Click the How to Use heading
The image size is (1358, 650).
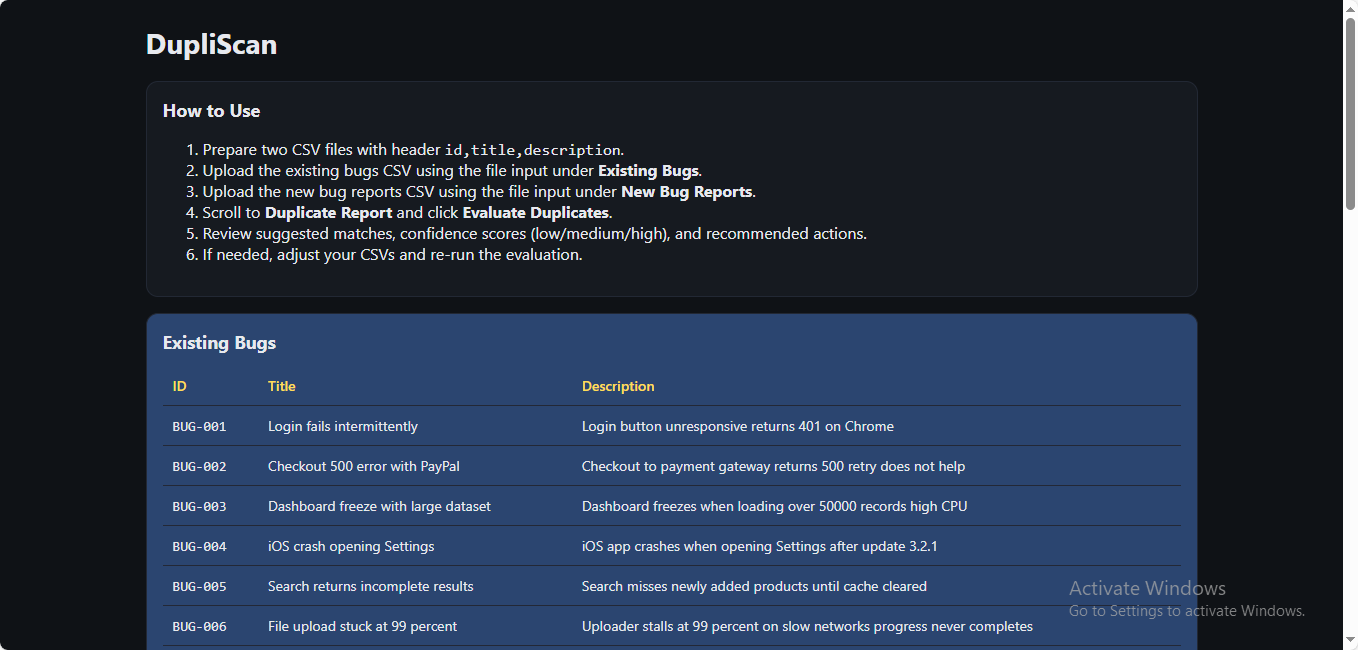tap(211, 111)
